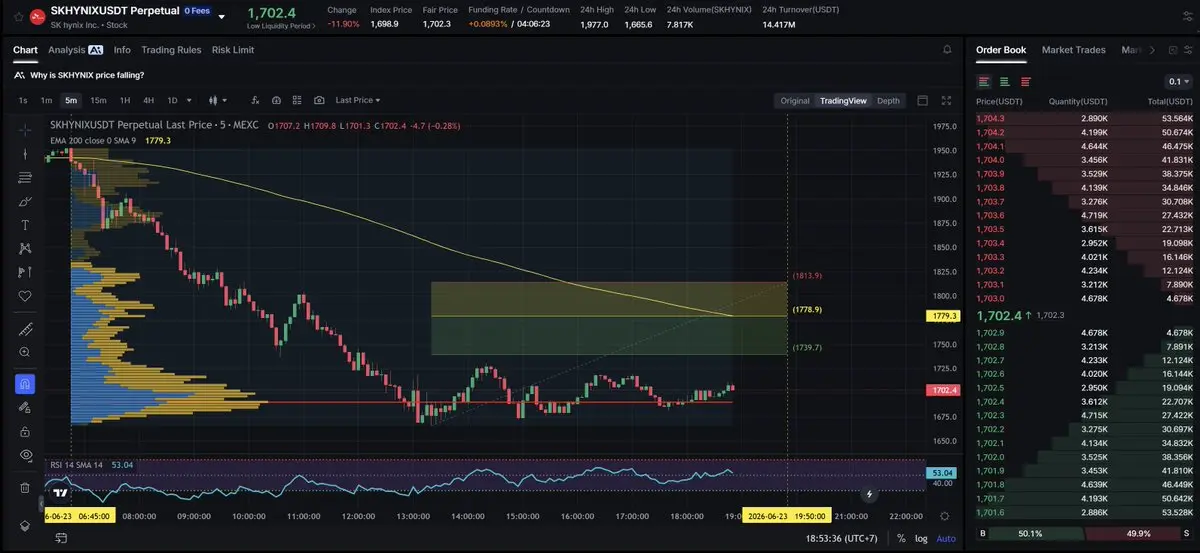Select the ruler measure tool
The height and width of the screenshot is (553, 1200).
(x=25, y=329)
